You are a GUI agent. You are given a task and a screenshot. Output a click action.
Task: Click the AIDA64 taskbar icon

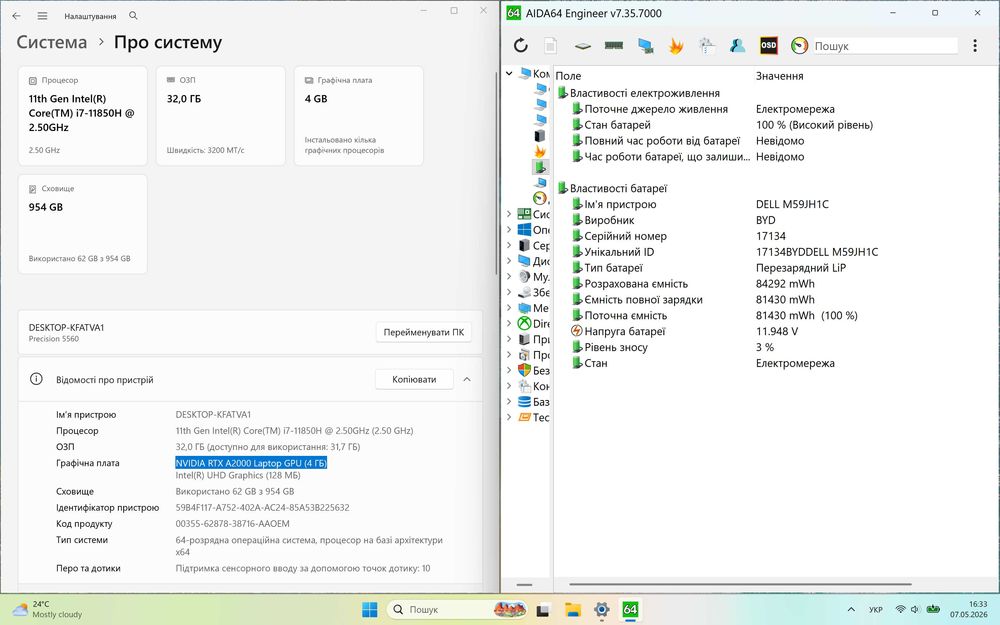tap(630, 610)
